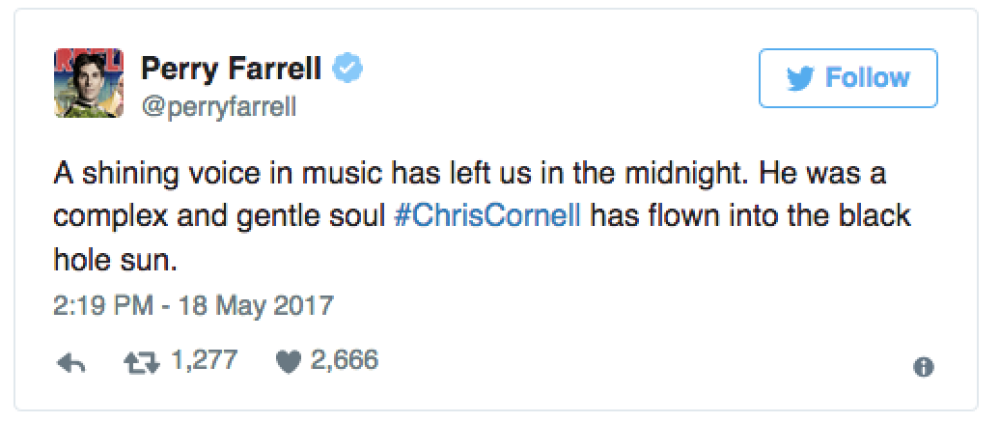Open Perry Farrell's profile avatar
This screenshot has width=1000, height=422.
click(x=87, y=84)
